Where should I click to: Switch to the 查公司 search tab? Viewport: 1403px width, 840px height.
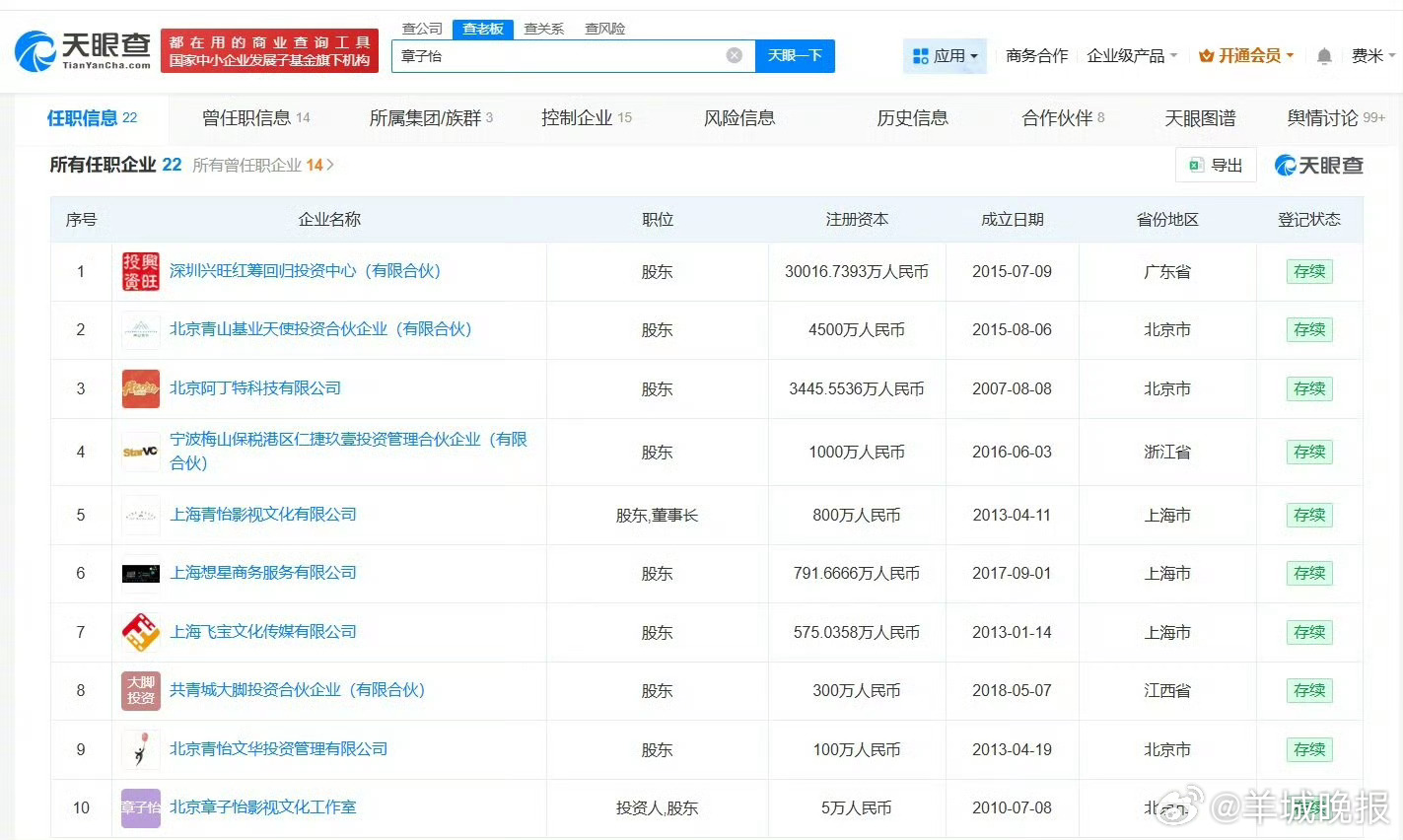[x=422, y=29]
